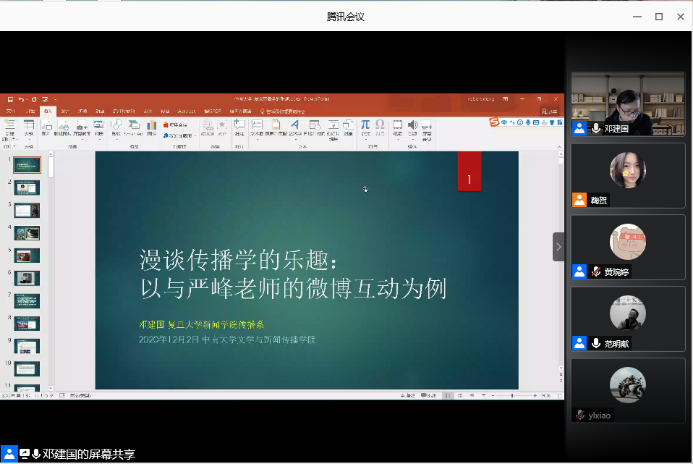Click the Audio speaker icon in ribbon
This screenshot has width=693, height=464.
pyautogui.click(x=412, y=125)
